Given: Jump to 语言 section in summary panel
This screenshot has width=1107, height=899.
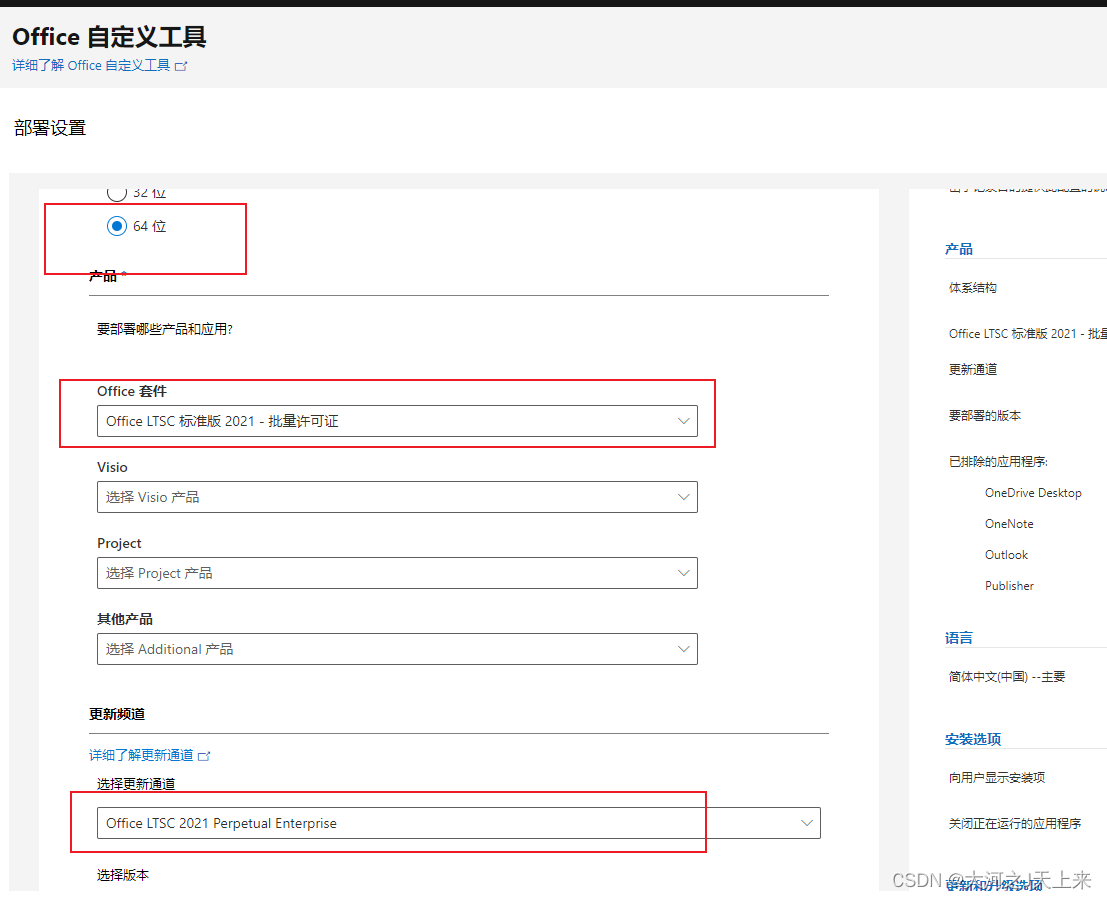Looking at the screenshot, I should coord(959,638).
